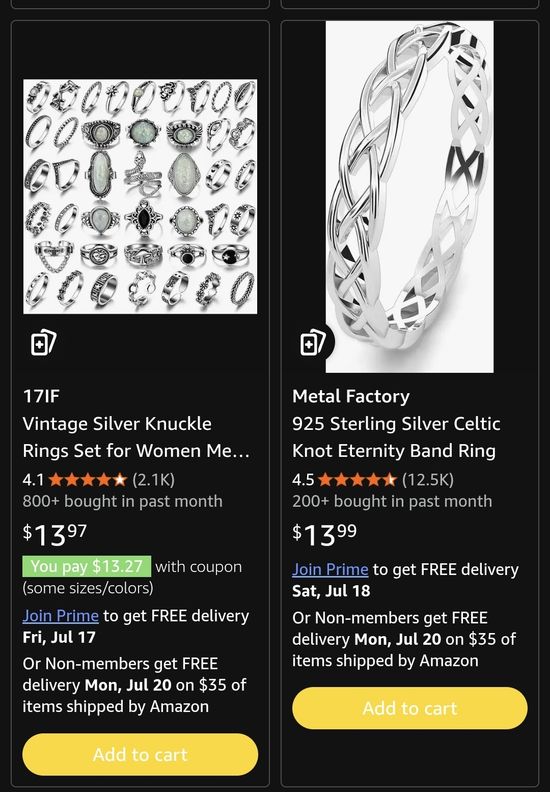Tap 800+ bought in past month text

[x=123, y=501]
